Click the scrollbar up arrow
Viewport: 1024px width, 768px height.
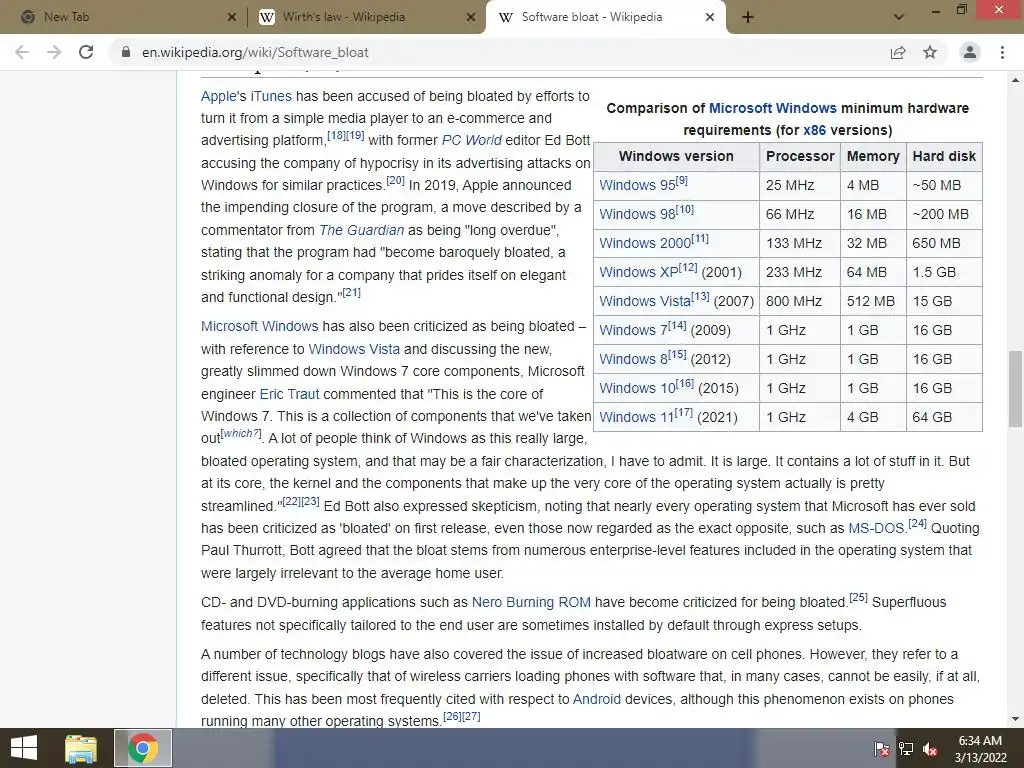[1015, 80]
